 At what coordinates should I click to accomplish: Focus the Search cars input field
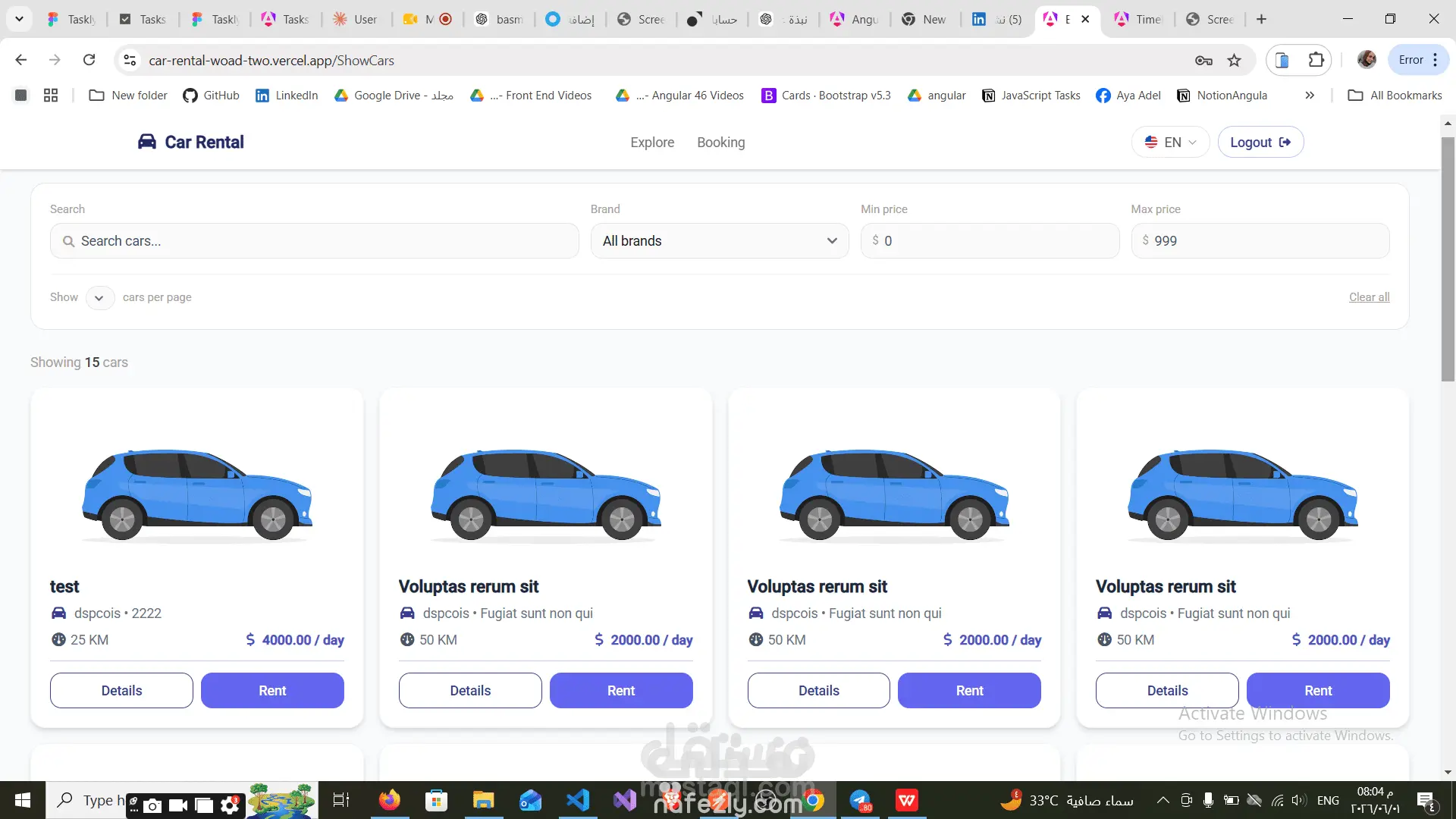(315, 241)
